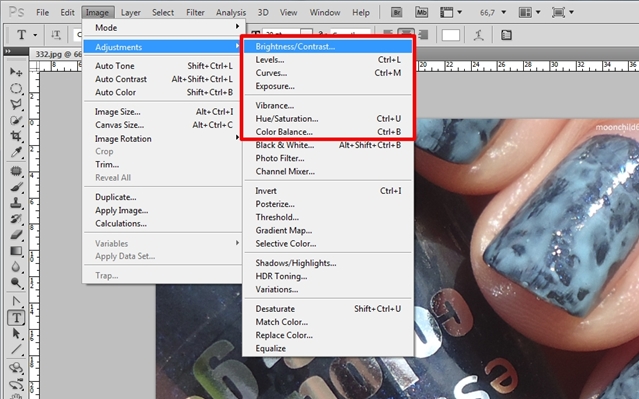The width and height of the screenshot is (639, 399).
Task: Select the Line tool
Action: pos(16,349)
